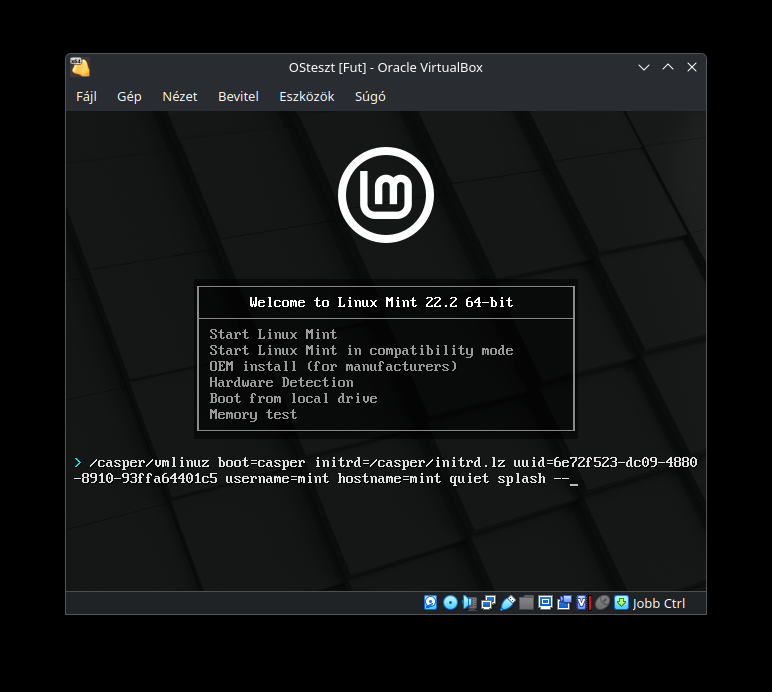Select Start Linux Mint in compatibility mode
772x692 pixels.
361,350
